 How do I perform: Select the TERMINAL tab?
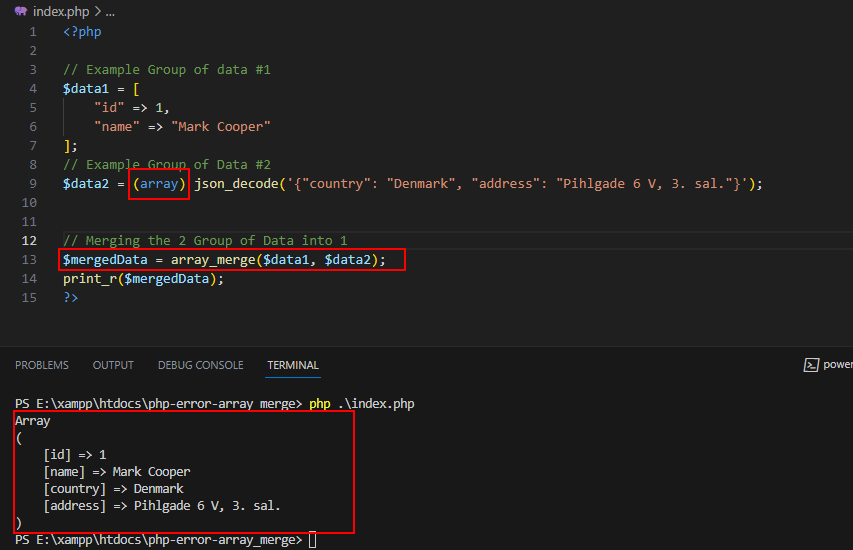pyautogui.click(x=293, y=365)
